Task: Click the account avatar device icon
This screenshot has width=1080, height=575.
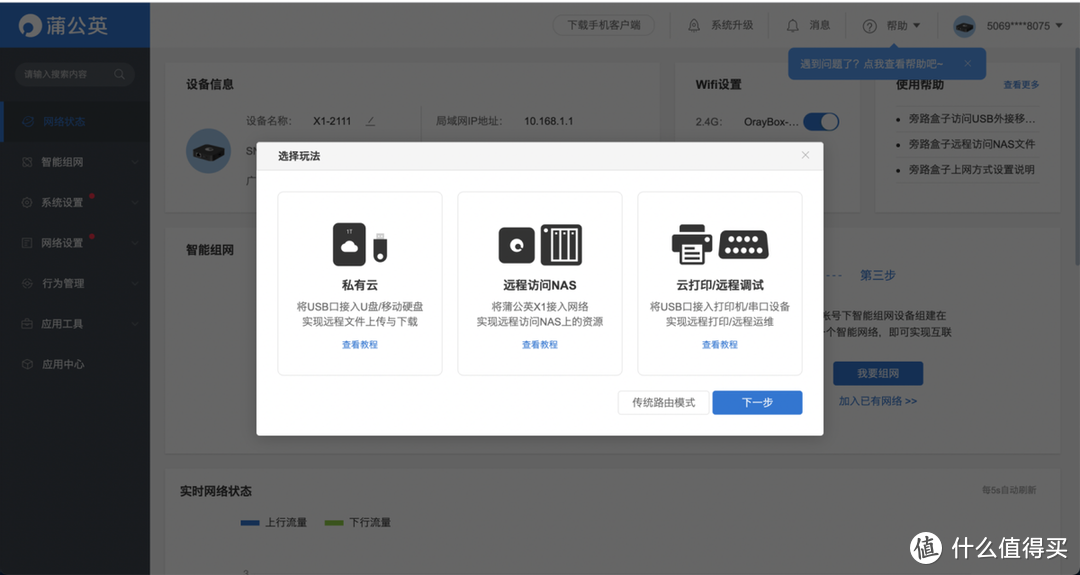Action: [964, 26]
